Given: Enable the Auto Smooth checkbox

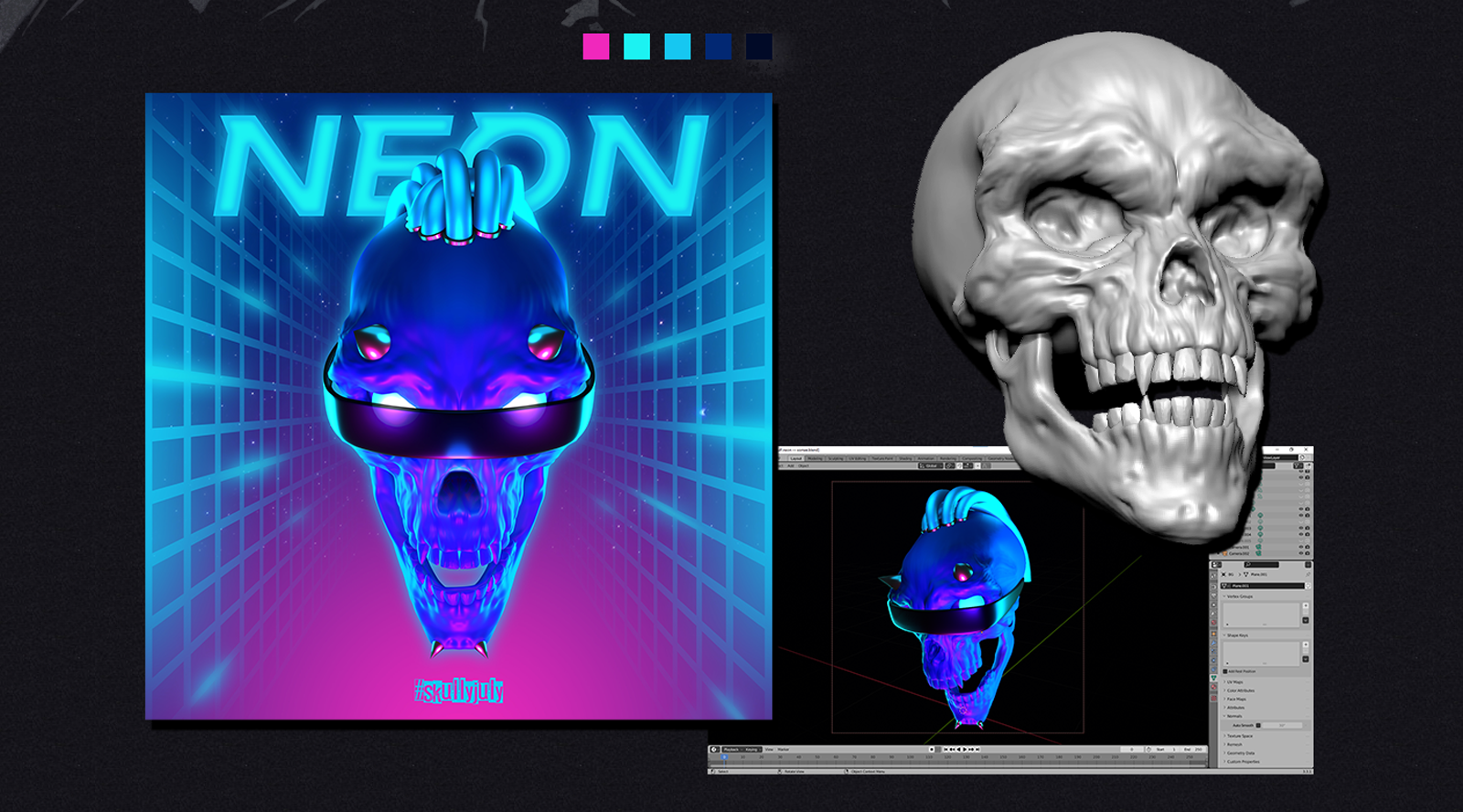Looking at the screenshot, I should (1258, 725).
